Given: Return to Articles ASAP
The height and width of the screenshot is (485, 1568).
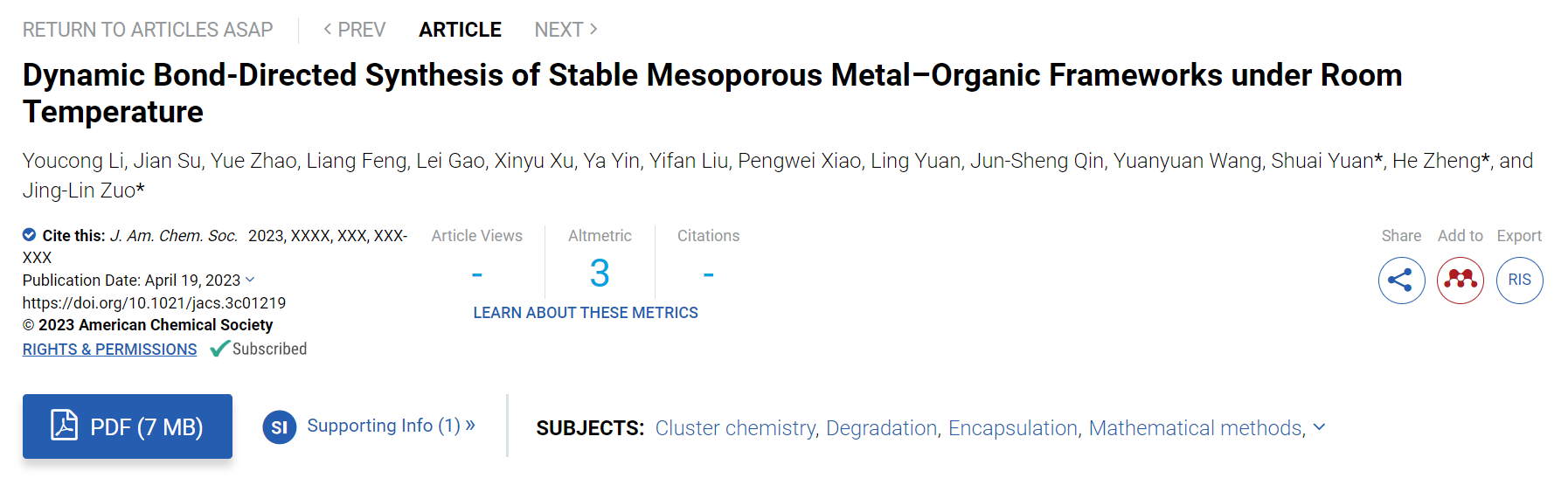Looking at the screenshot, I should [x=148, y=30].
